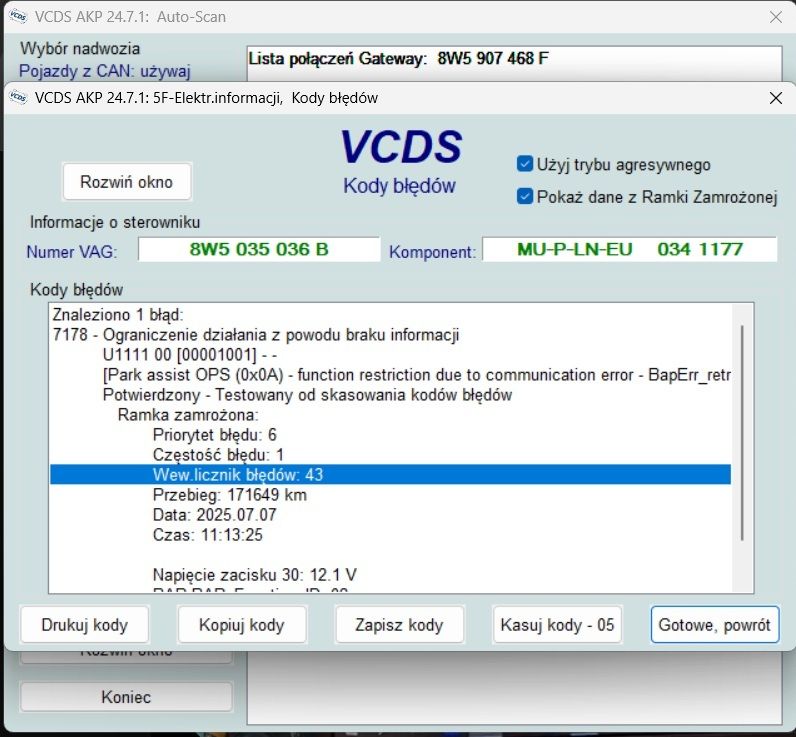
Task: Select 'Potwierdzony - Testowany od skasowania' line
Action: coord(390,395)
